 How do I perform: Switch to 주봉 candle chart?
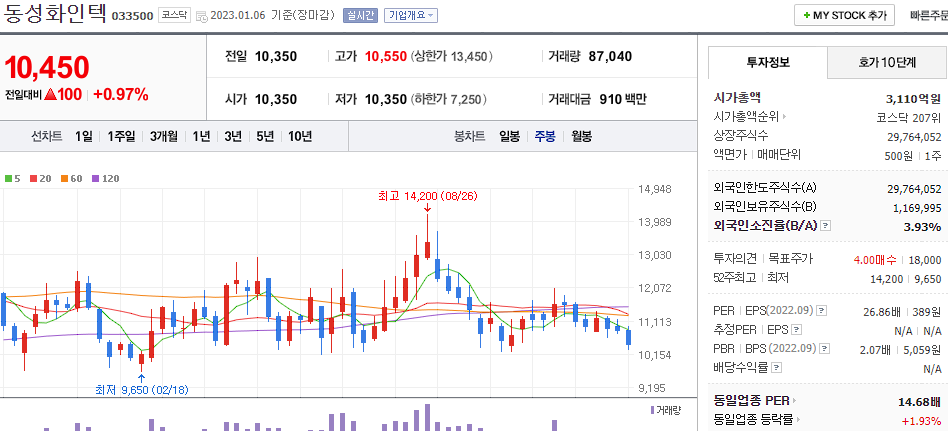pyautogui.click(x=545, y=136)
